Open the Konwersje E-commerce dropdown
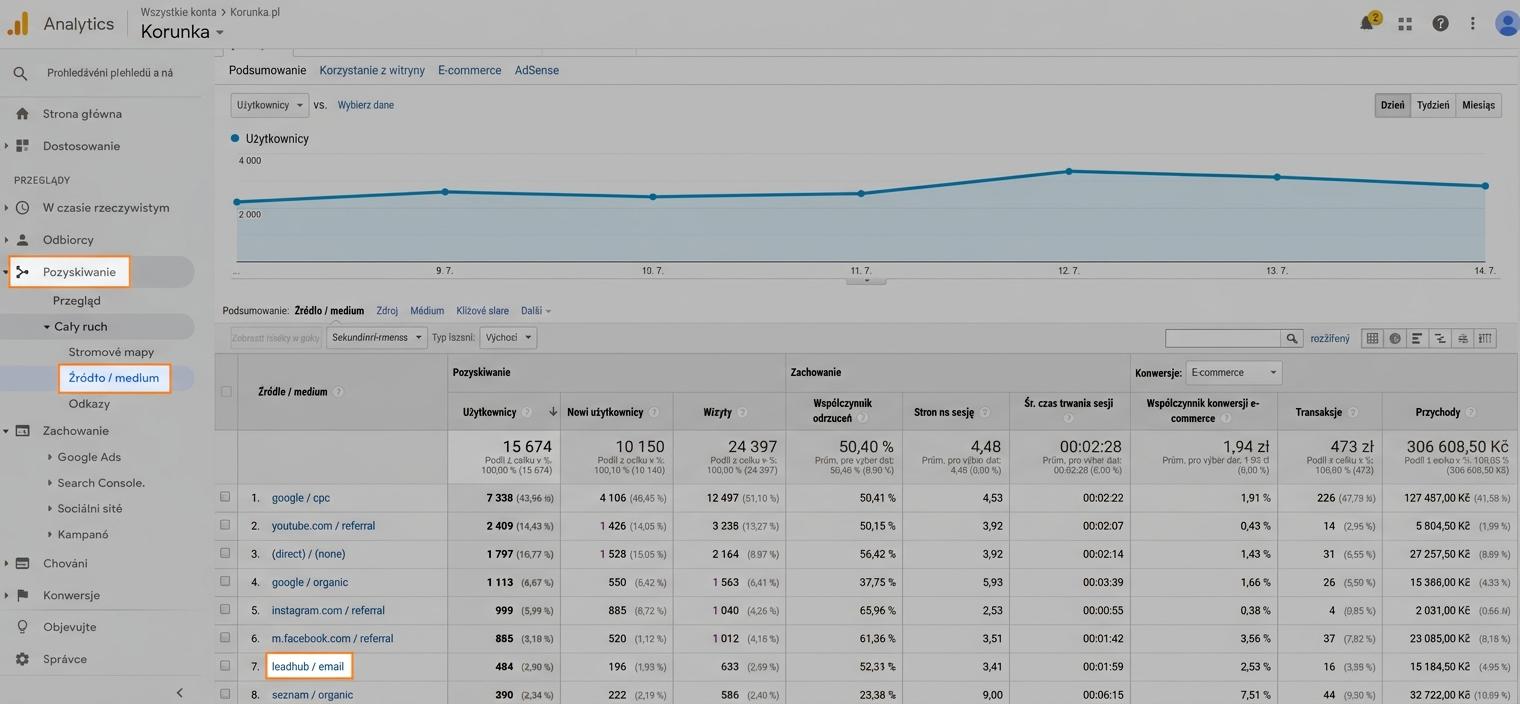Image resolution: width=1520 pixels, height=704 pixels. (x=1233, y=373)
